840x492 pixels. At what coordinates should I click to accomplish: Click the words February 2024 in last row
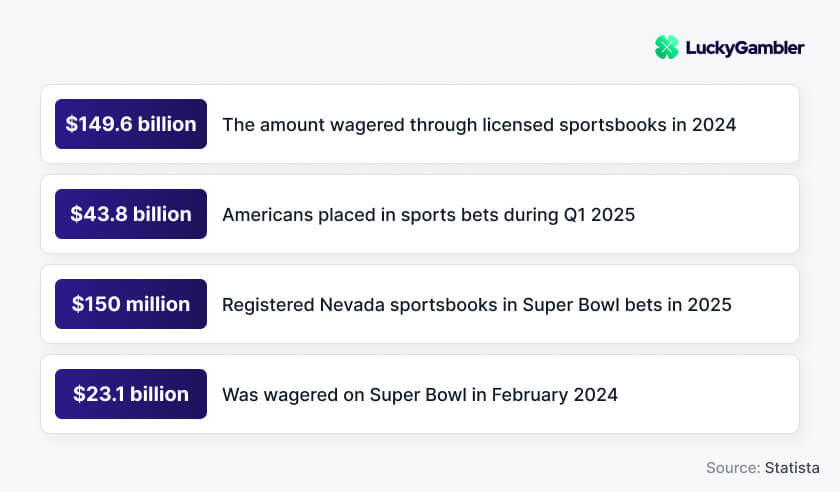click(554, 395)
